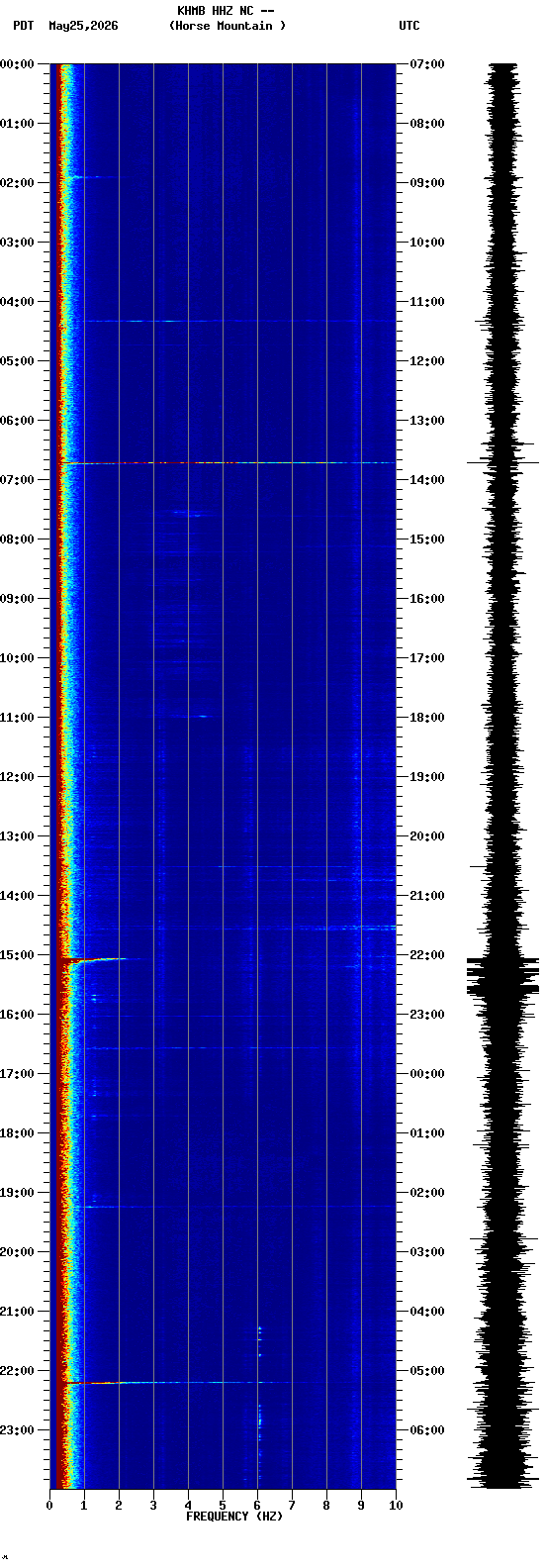The image size is (546, 1568).
Task: Select the 08:00 label on the UTC axis
Action: tap(427, 124)
